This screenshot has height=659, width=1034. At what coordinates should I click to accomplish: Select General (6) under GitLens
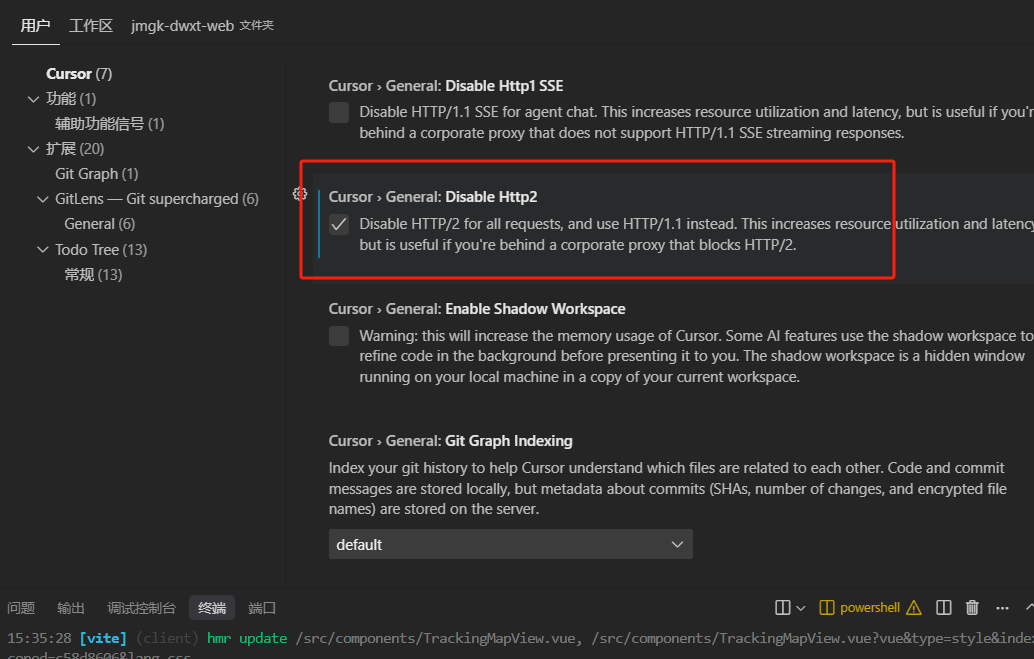coord(100,224)
